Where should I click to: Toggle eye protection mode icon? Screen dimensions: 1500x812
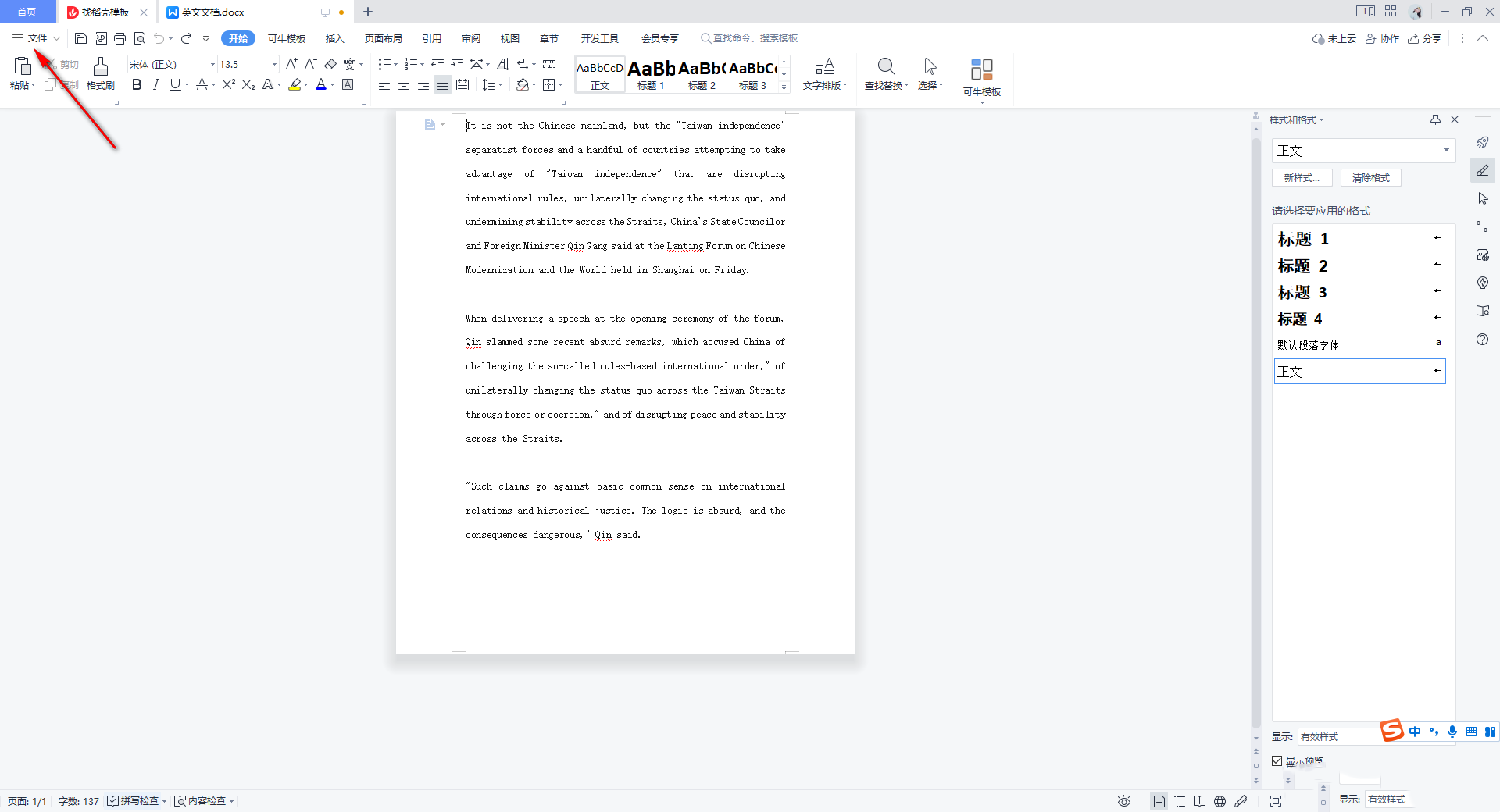pos(1124,801)
